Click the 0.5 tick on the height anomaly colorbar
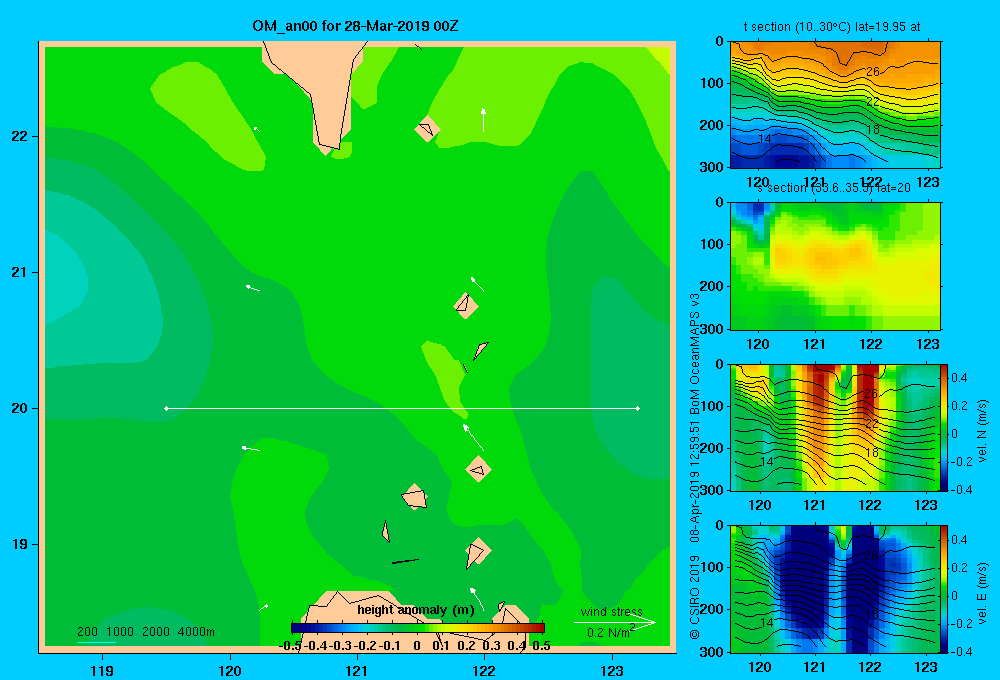Image resolution: width=1000 pixels, height=680 pixels. [x=541, y=646]
